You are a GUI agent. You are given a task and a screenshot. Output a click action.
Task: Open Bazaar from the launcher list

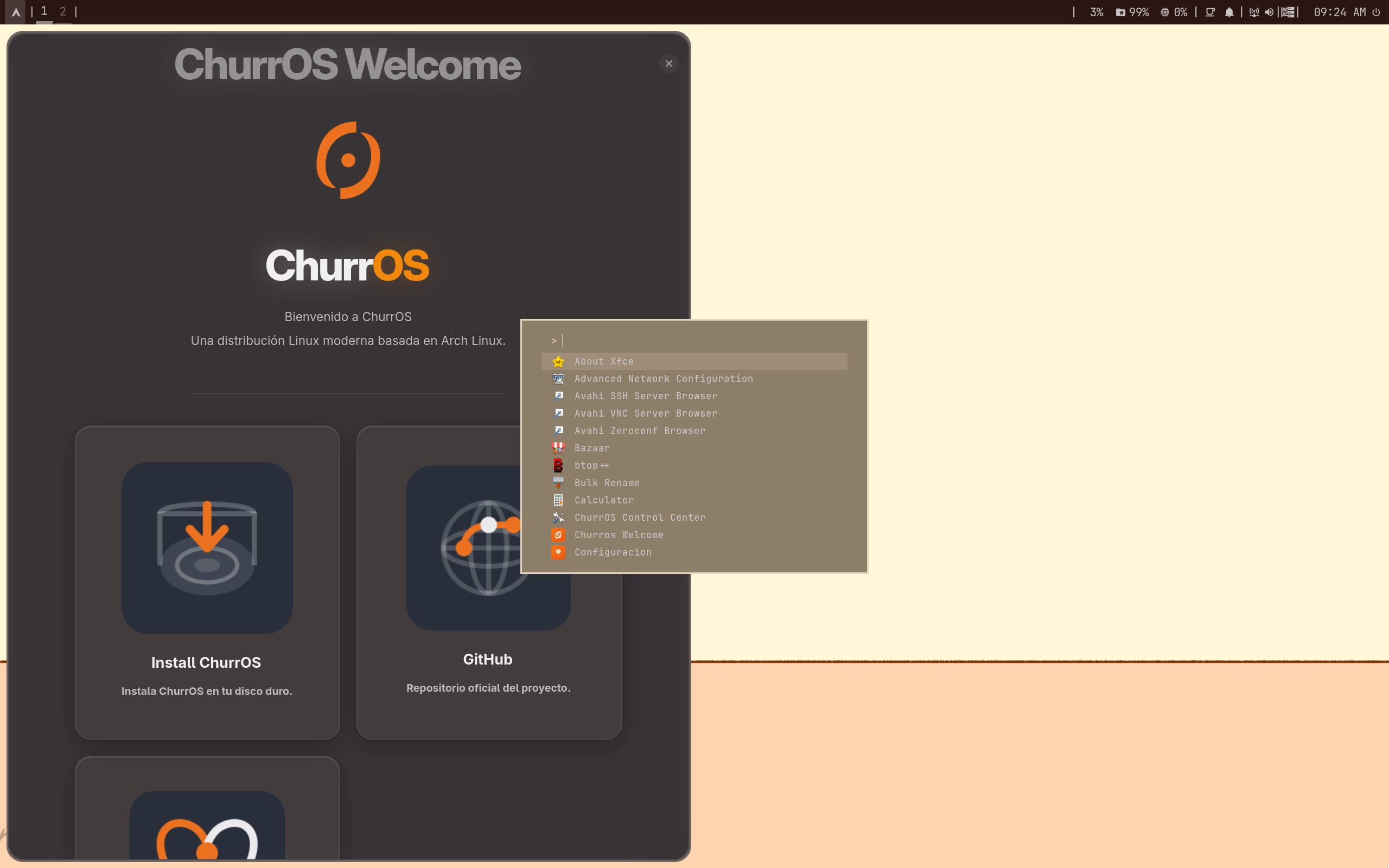694,448
